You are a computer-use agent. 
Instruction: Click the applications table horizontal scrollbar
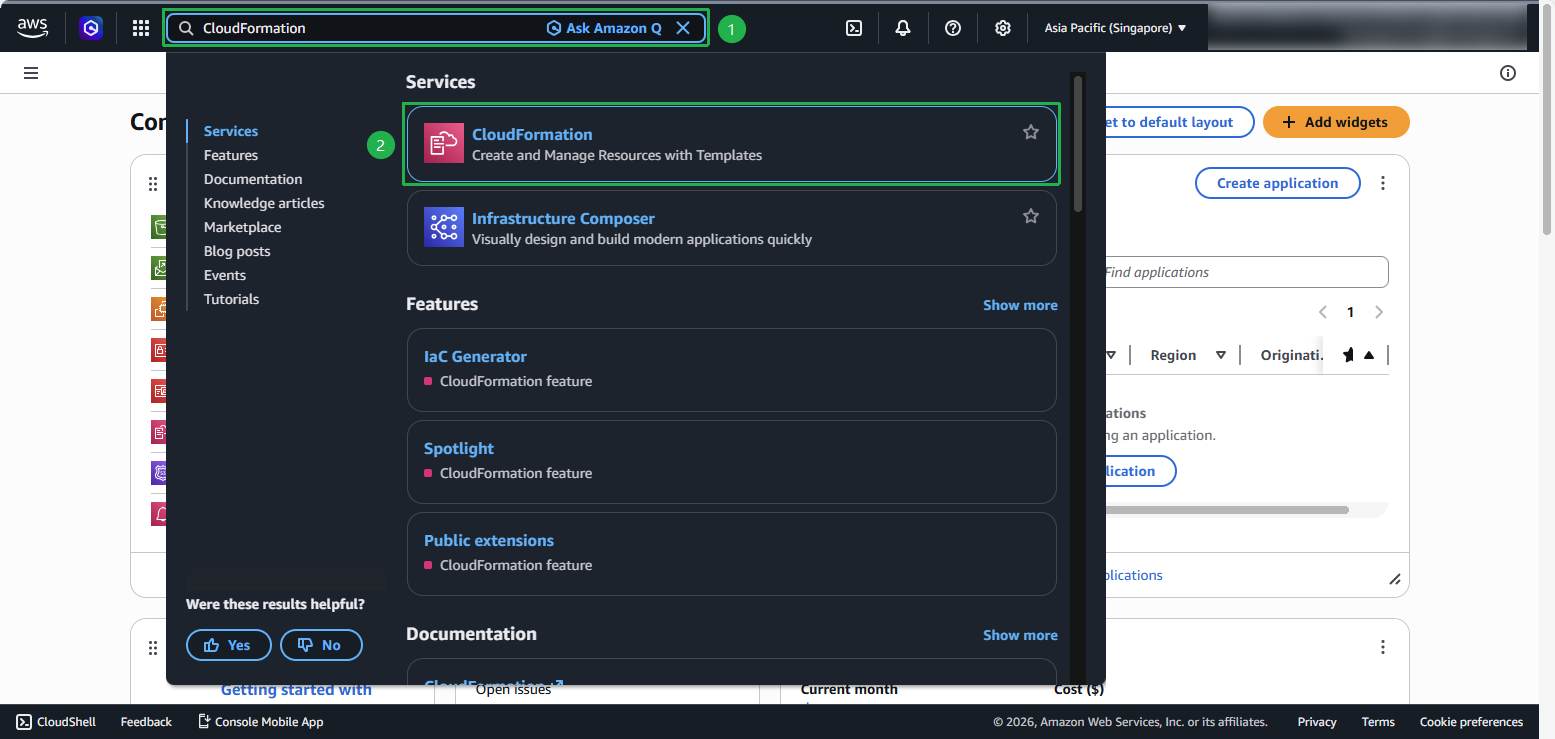[1228, 510]
